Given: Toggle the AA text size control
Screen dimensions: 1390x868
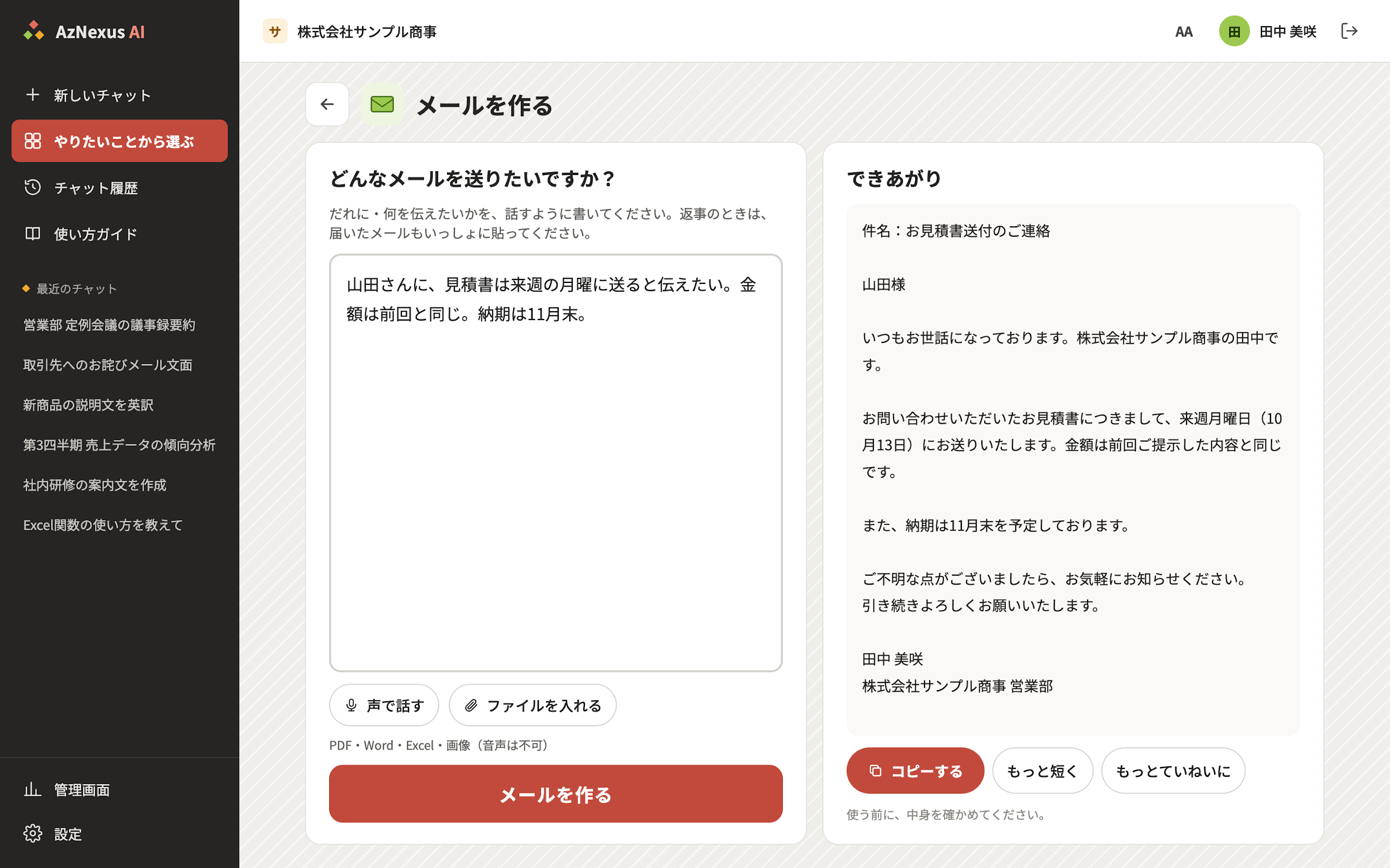Looking at the screenshot, I should click(1184, 32).
